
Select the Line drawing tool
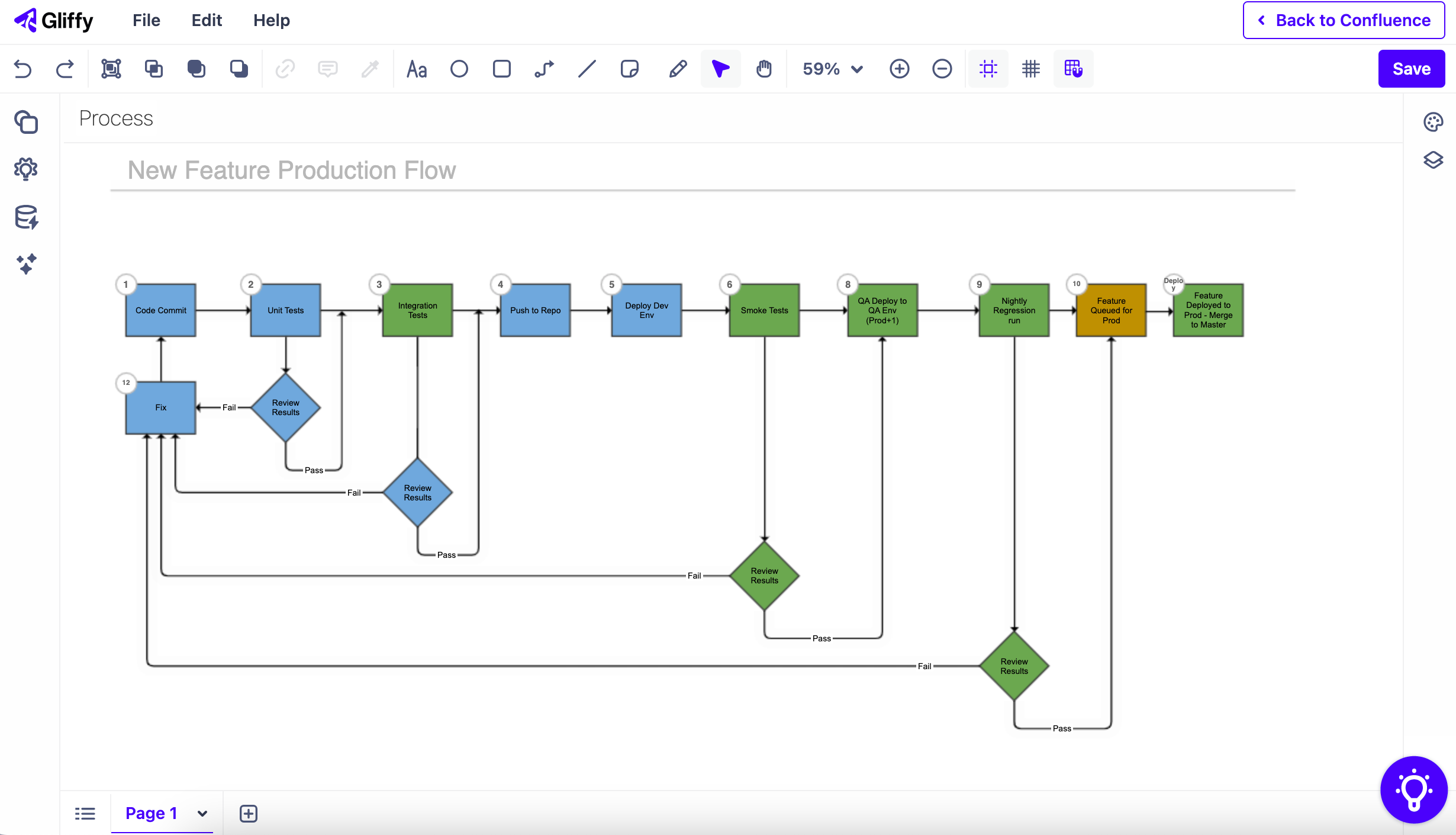coord(587,69)
